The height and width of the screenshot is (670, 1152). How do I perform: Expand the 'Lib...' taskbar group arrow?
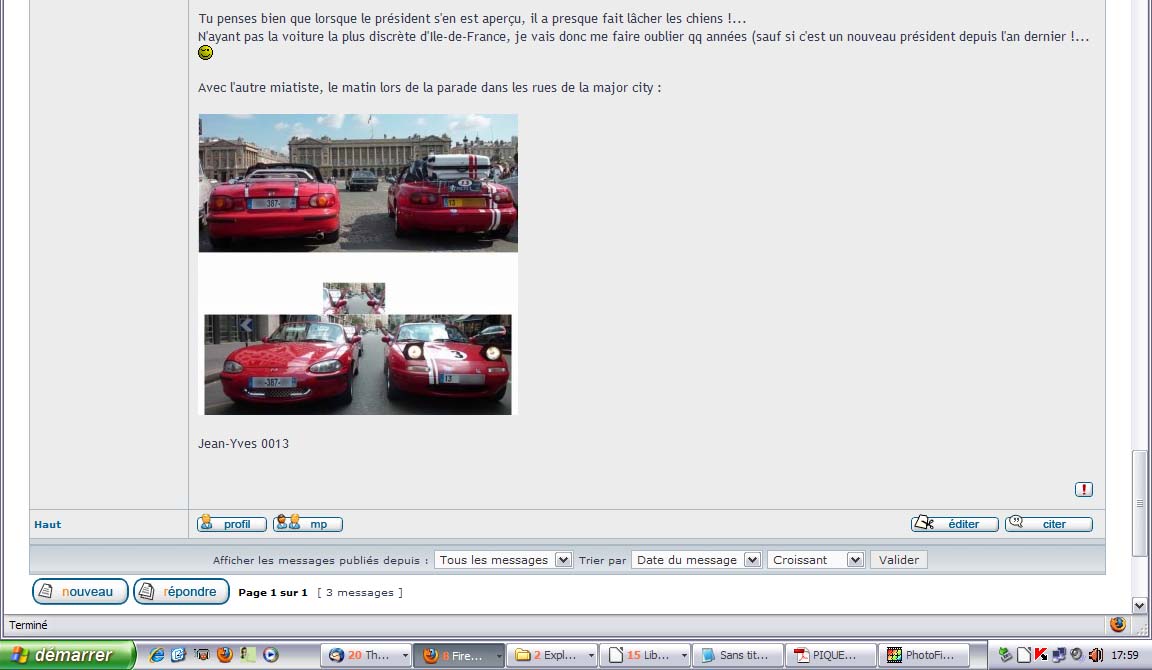coord(684,655)
